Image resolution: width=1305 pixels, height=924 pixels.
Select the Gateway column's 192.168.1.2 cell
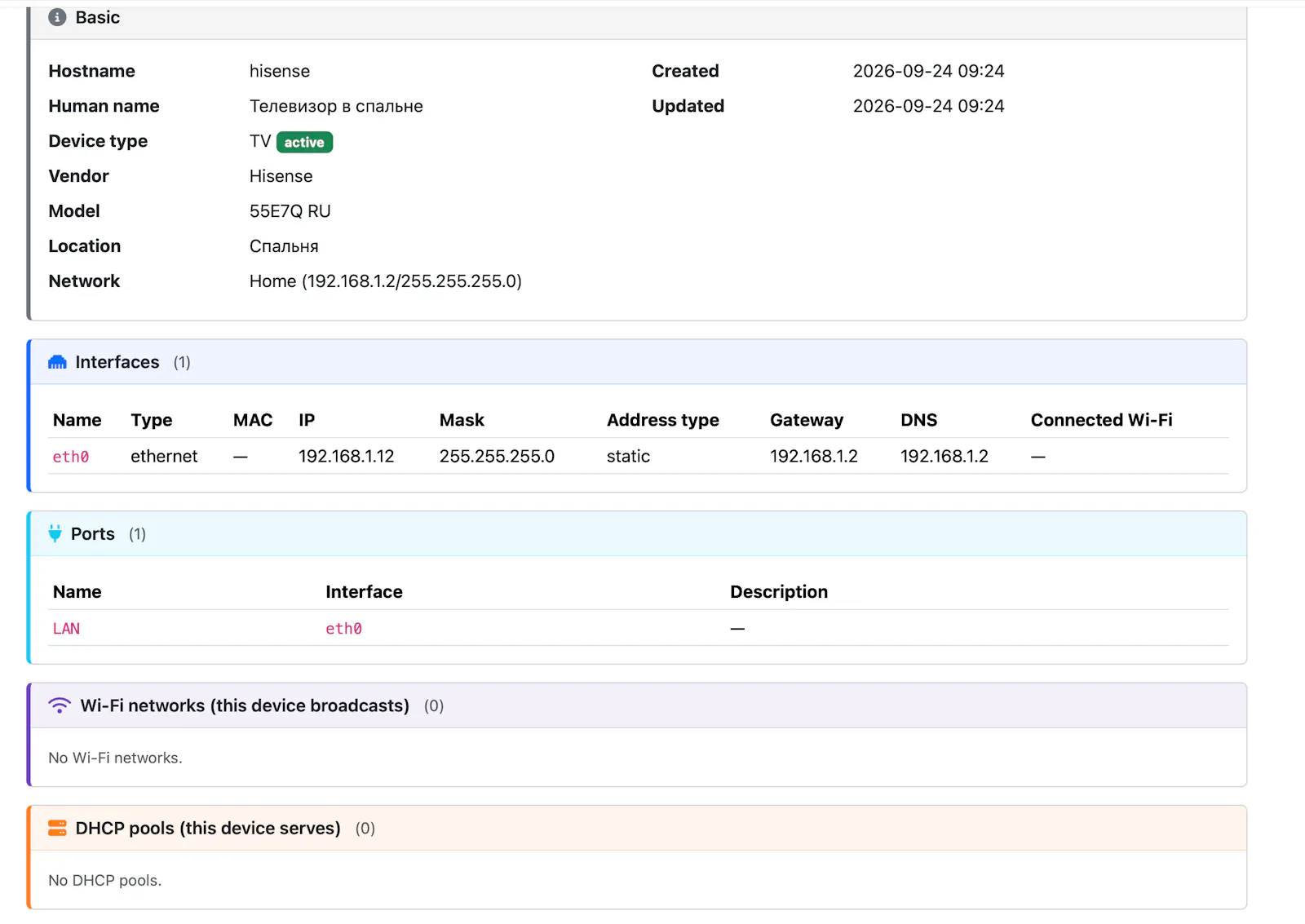[x=814, y=457]
